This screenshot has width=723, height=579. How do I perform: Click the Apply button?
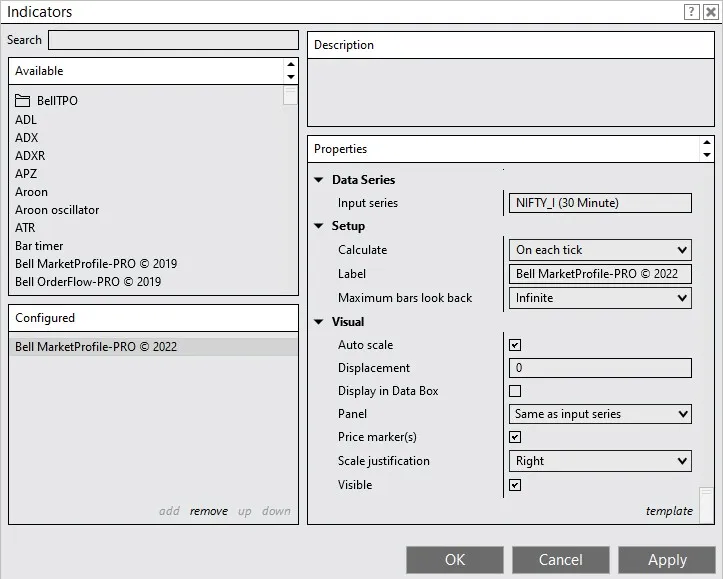click(x=667, y=560)
